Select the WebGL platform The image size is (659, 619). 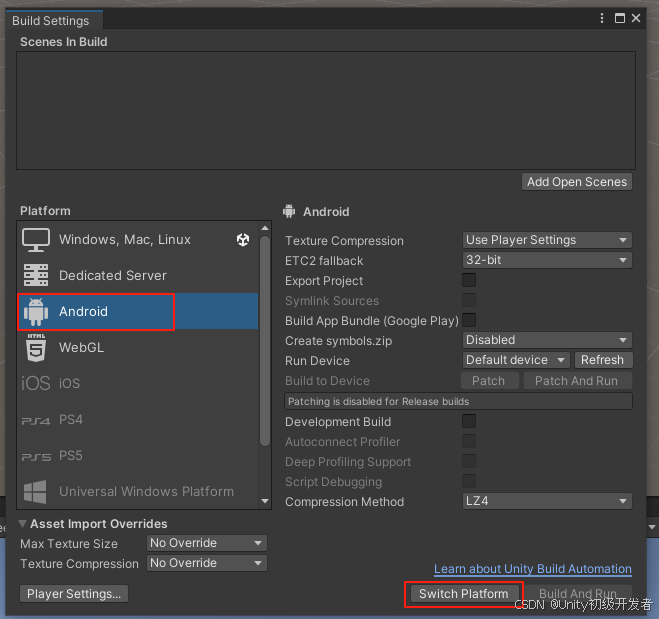point(138,348)
